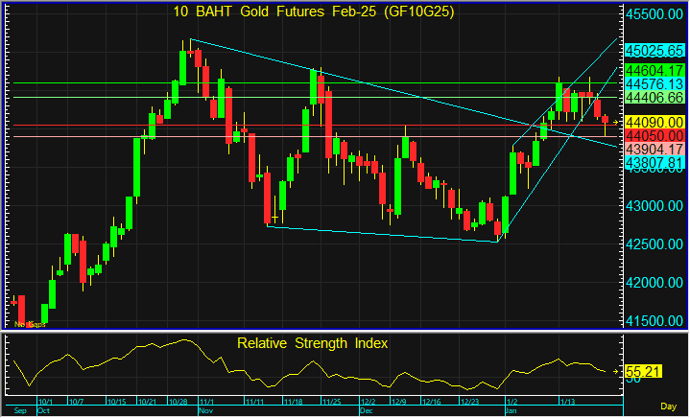Click the 45500.00 price scale label

point(655,16)
